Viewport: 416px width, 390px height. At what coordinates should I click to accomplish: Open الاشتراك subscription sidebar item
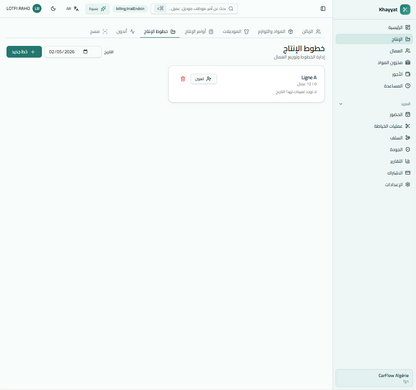(374, 173)
